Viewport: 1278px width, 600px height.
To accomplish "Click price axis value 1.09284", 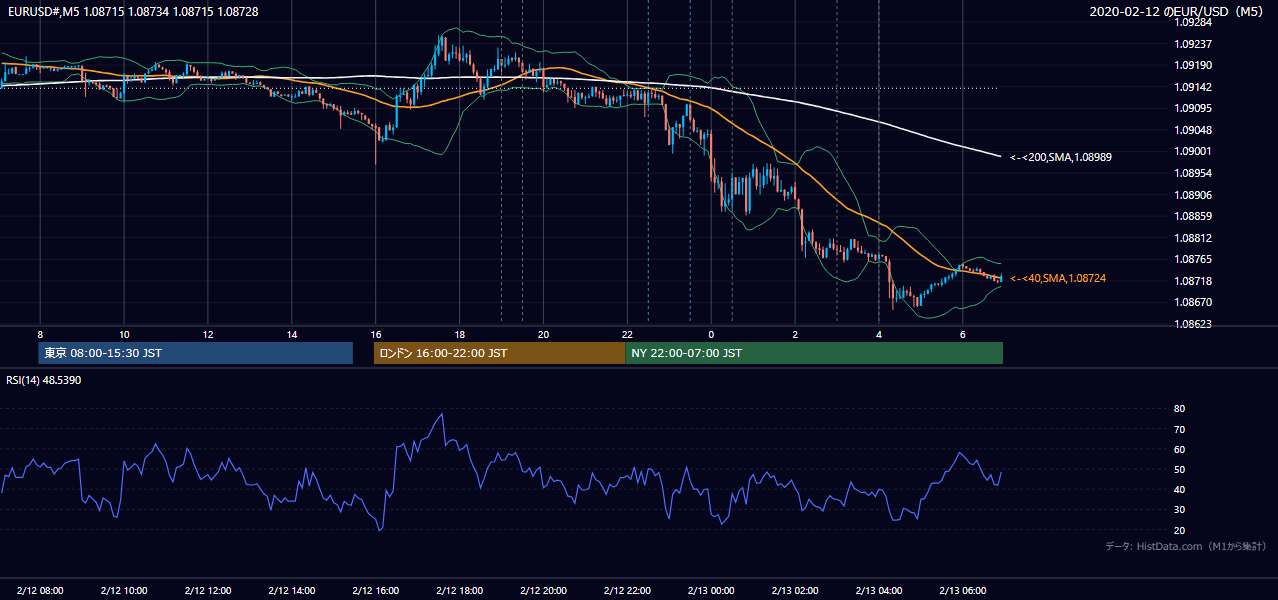I will pyautogui.click(x=1192, y=23).
